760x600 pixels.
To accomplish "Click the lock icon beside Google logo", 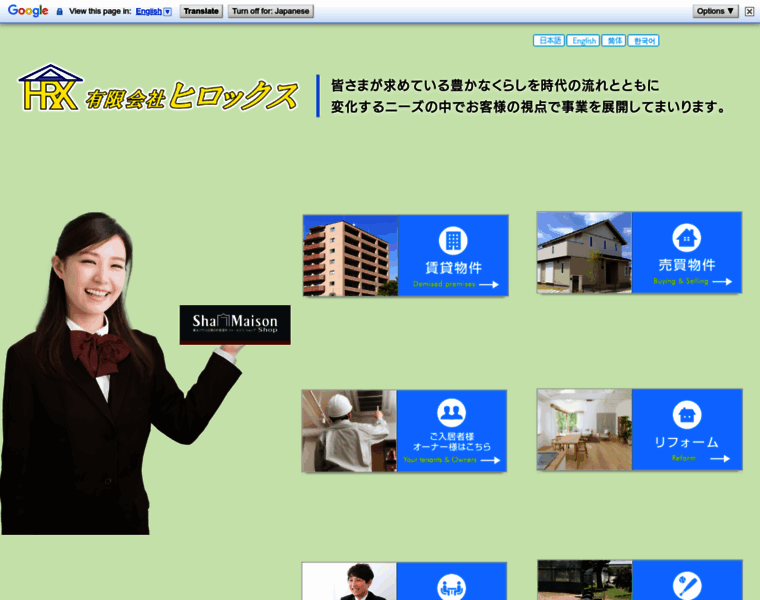I will coord(60,11).
